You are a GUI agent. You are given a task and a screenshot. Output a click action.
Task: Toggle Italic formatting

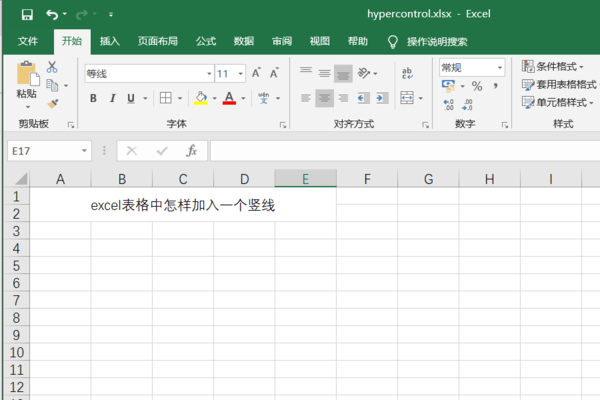click(x=112, y=98)
